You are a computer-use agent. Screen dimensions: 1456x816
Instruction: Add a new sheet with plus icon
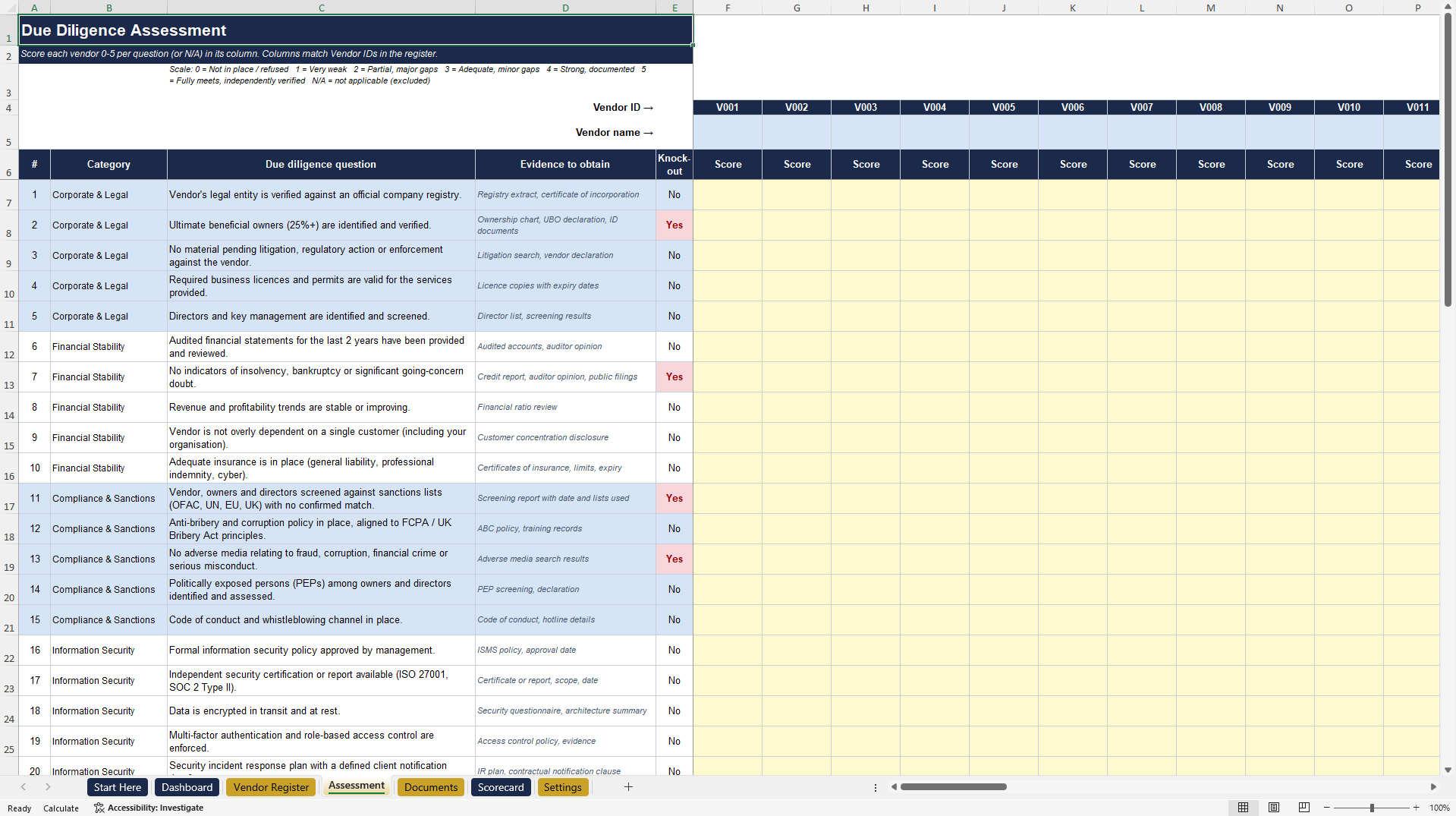(x=628, y=787)
